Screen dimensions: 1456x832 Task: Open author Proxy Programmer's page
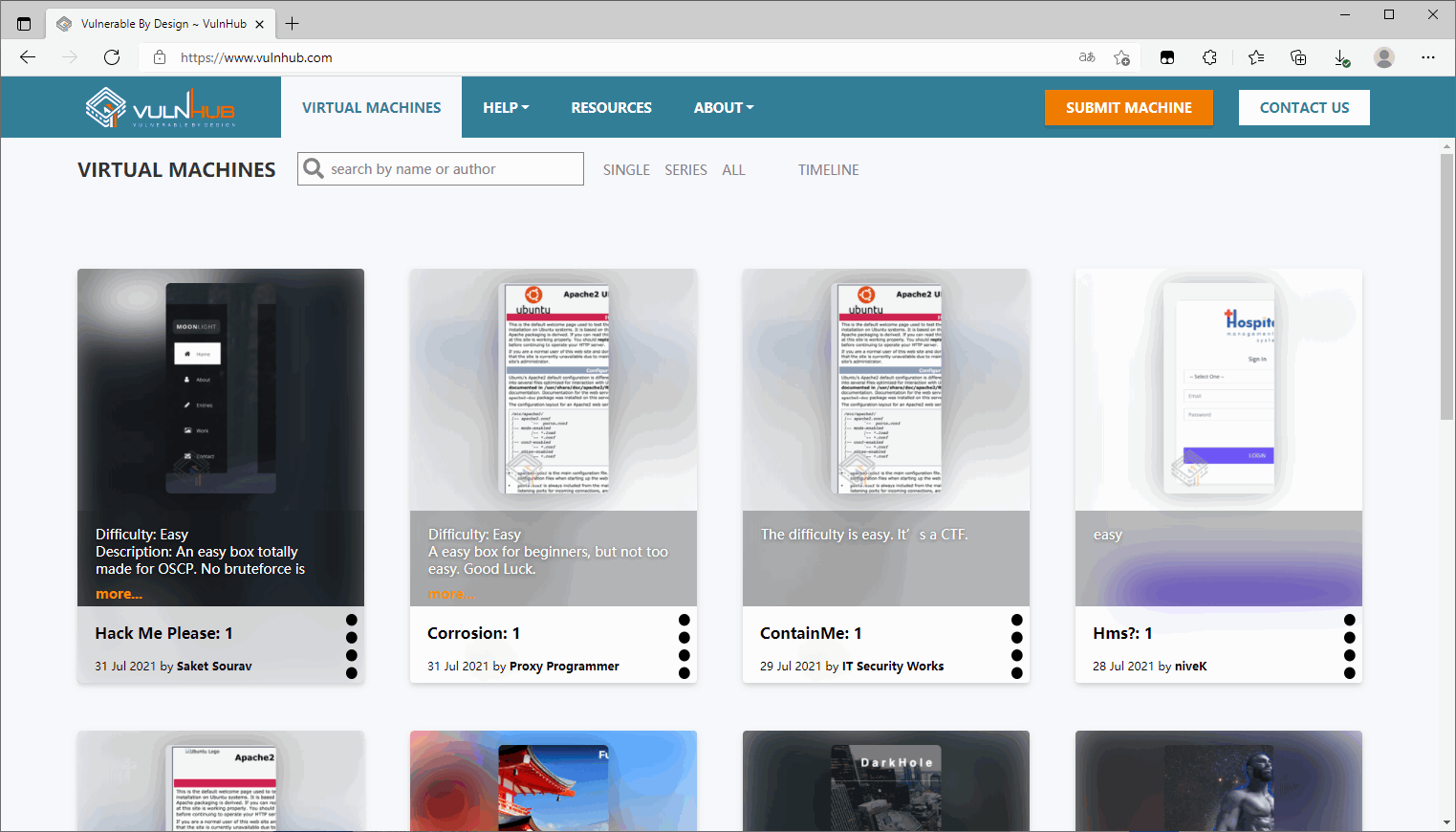[x=564, y=666]
